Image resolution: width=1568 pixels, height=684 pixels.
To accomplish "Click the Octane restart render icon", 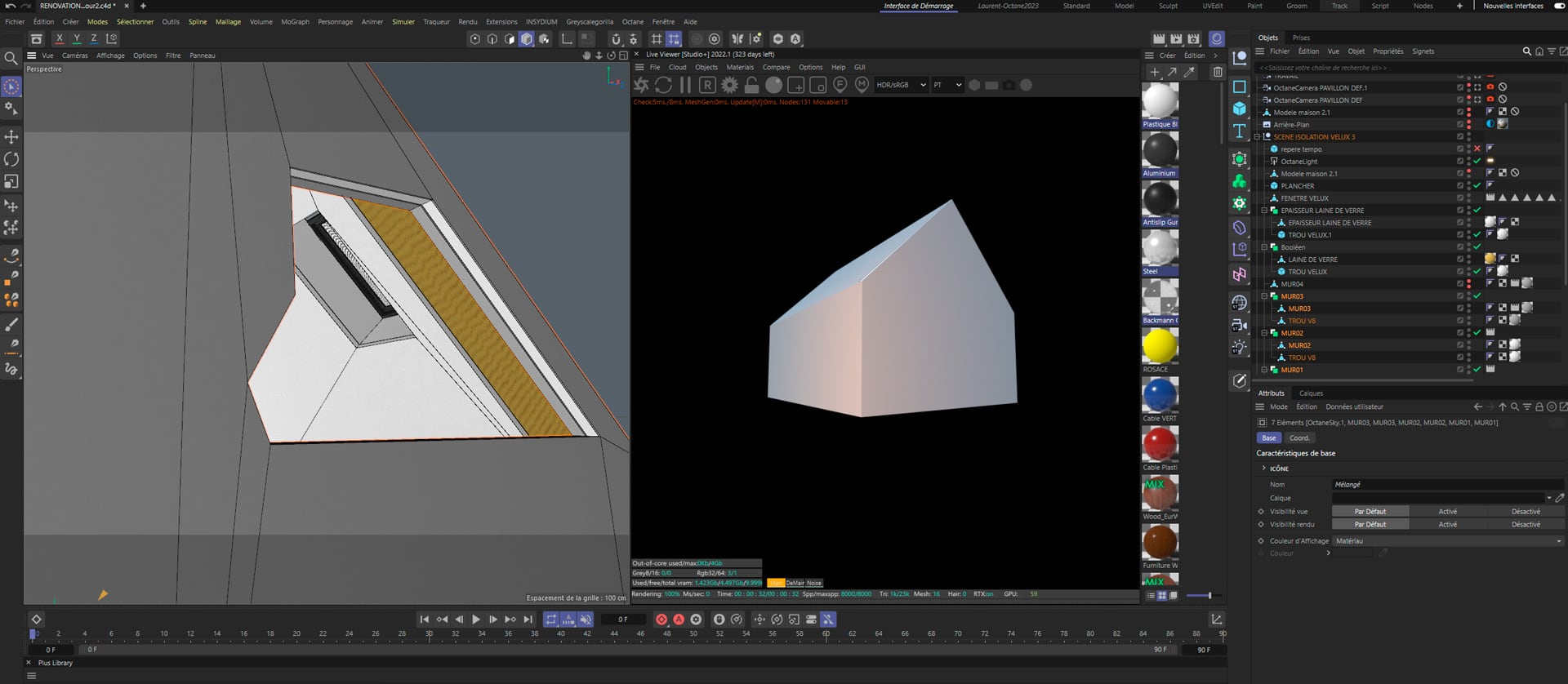I will click(663, 85).
